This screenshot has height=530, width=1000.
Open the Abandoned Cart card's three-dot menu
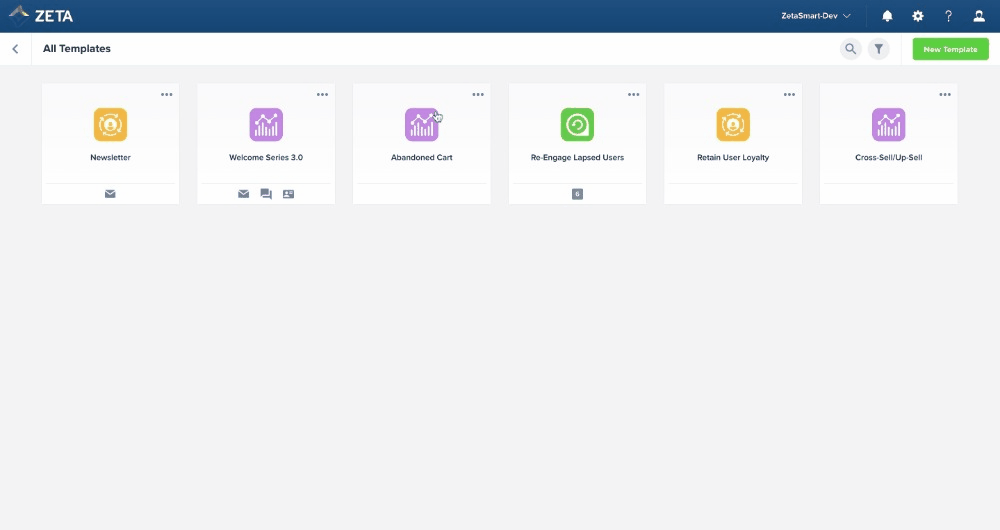(x=478, y=95)
